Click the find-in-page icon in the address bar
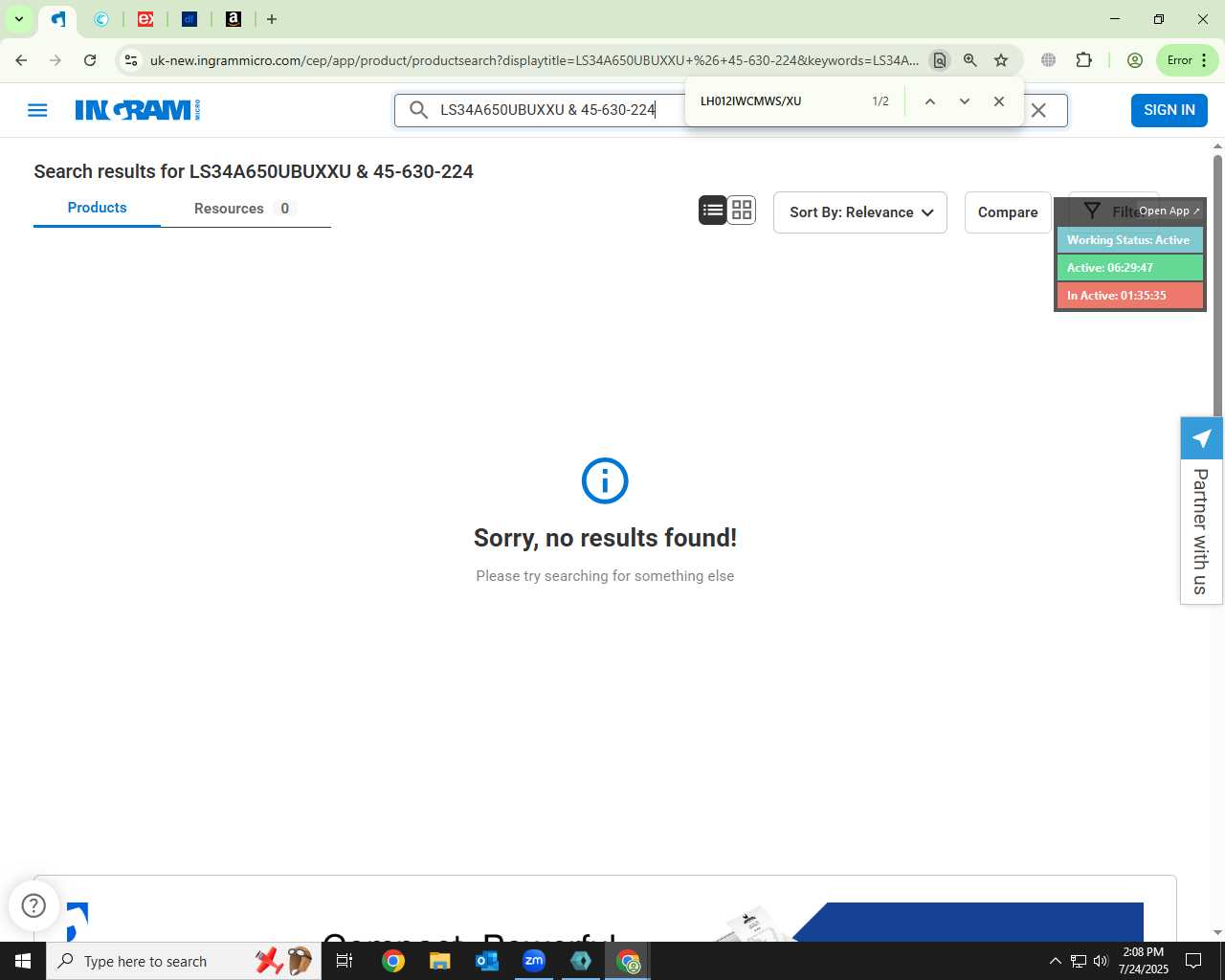 point(940,60)
